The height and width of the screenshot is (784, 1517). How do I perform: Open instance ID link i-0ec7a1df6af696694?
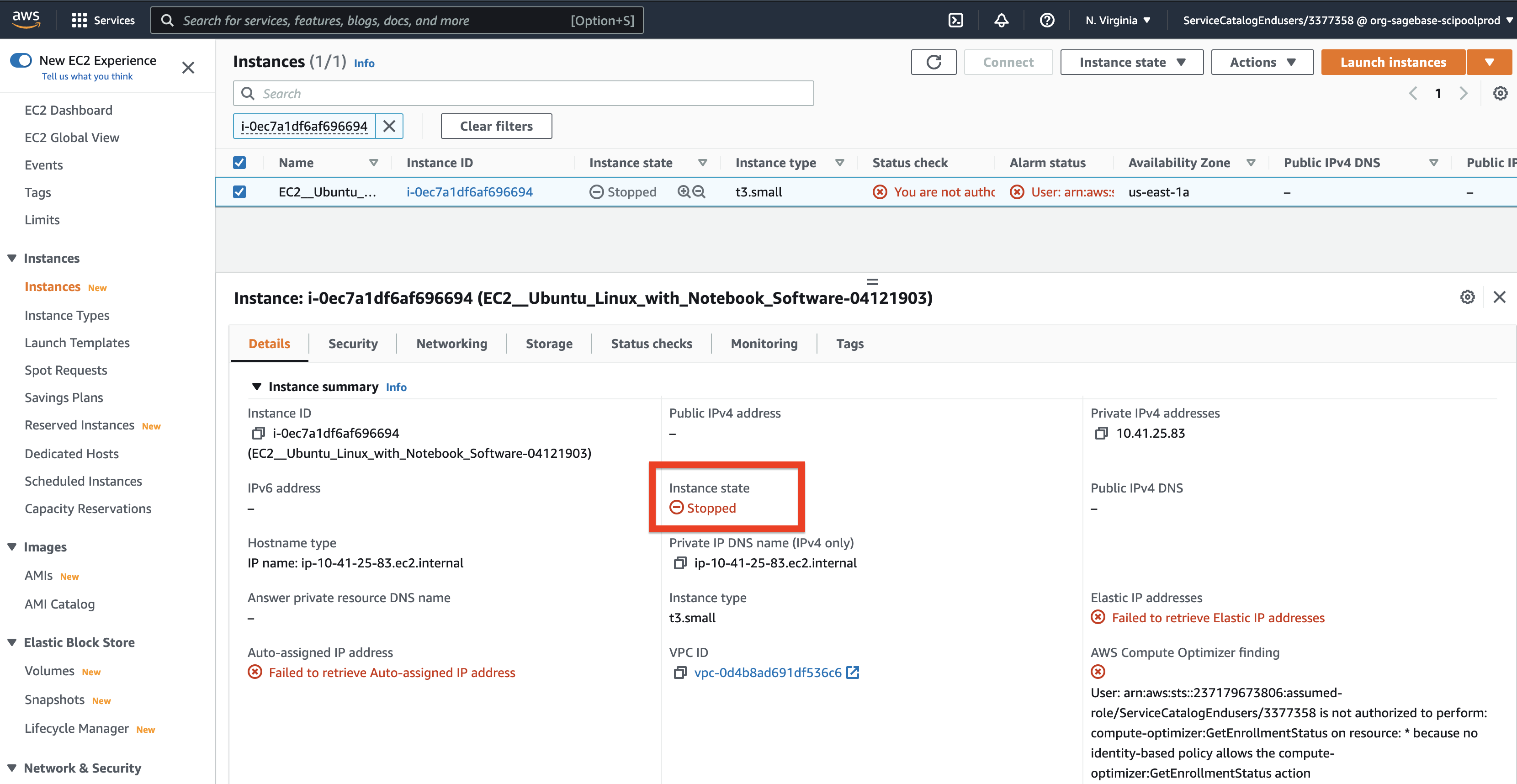tap(469, 192)
